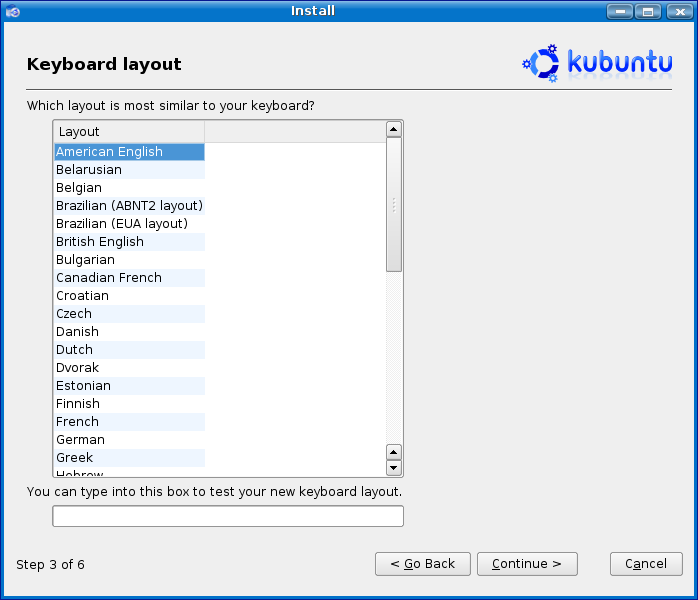
Task: Minimize the Install window
Action: point(620,11)
